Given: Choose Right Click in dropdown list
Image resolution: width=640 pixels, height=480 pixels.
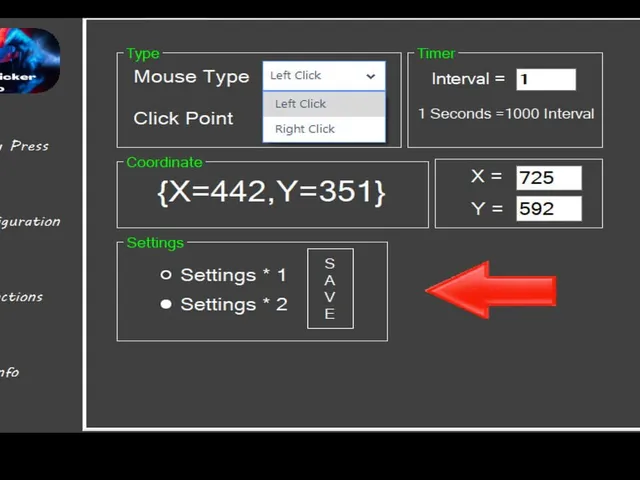Looking at the screenshot, I should [324, 129].
